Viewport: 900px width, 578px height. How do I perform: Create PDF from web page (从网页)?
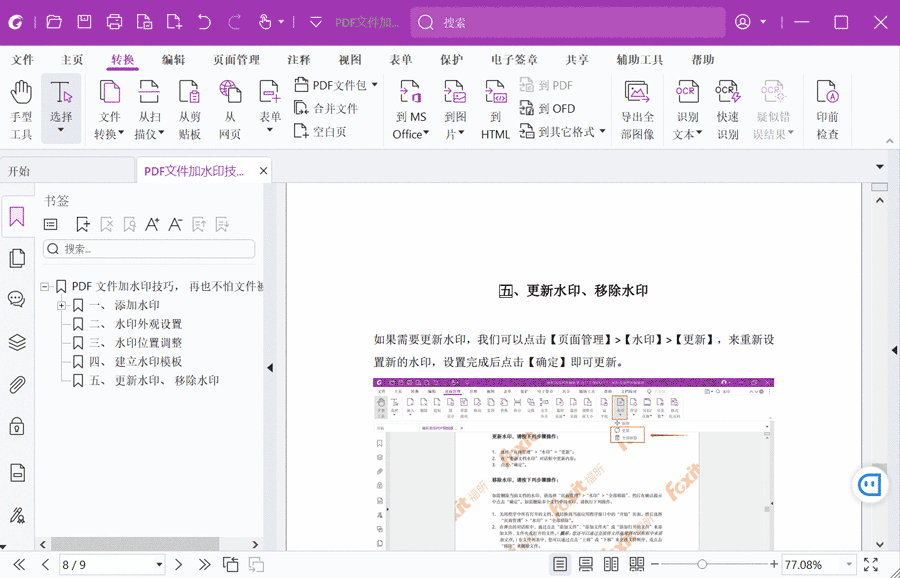coord(230,110)
